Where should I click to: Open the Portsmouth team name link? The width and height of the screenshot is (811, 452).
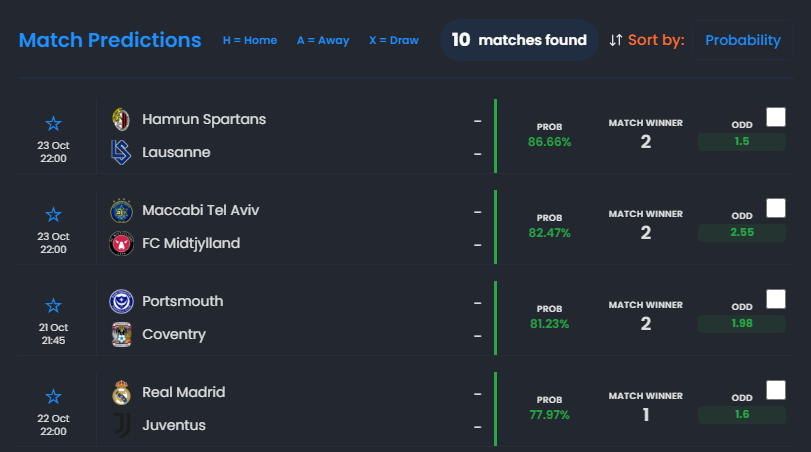(x=182, y=301)
